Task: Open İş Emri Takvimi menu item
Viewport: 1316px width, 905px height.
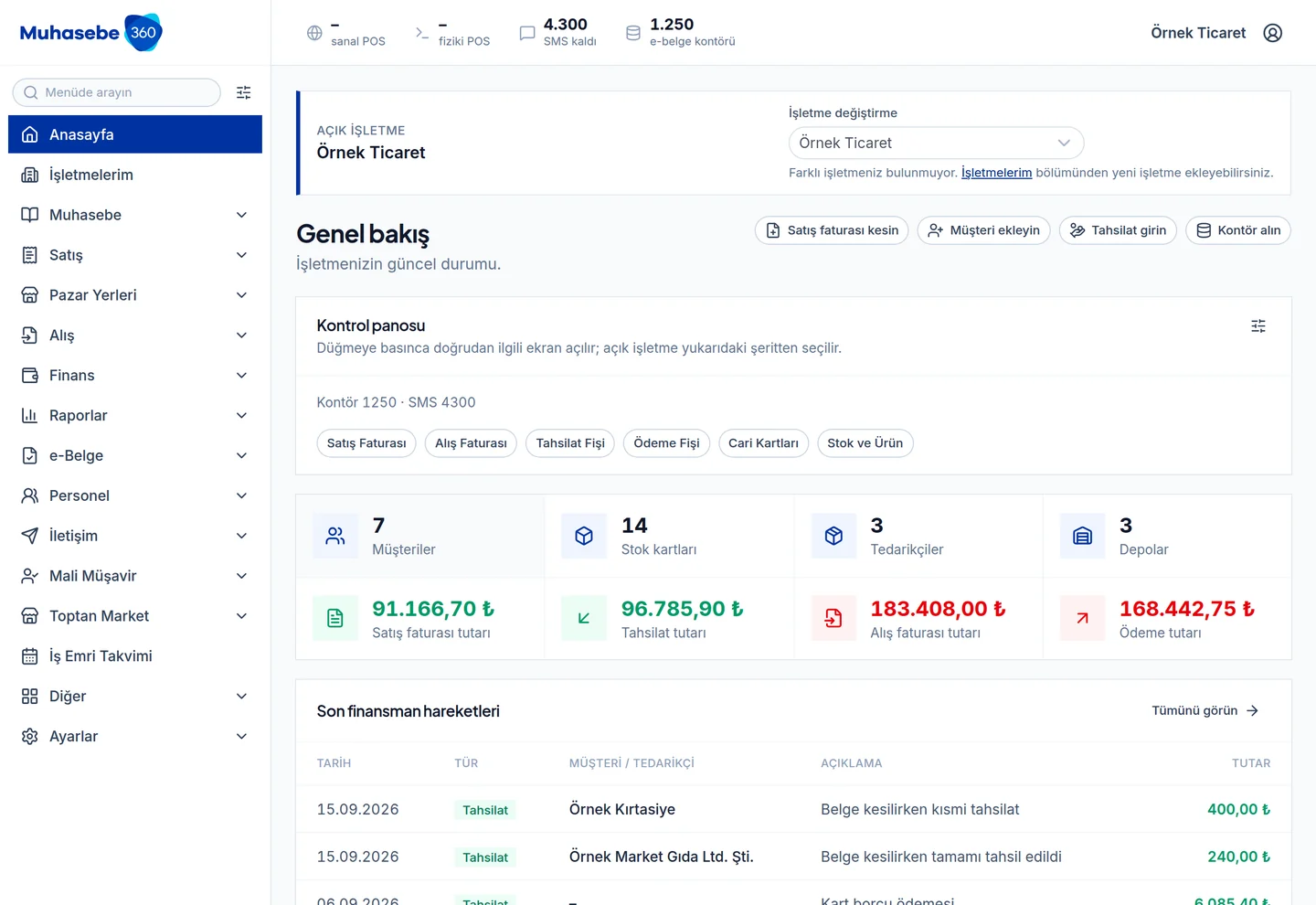Action: (135, 656)
